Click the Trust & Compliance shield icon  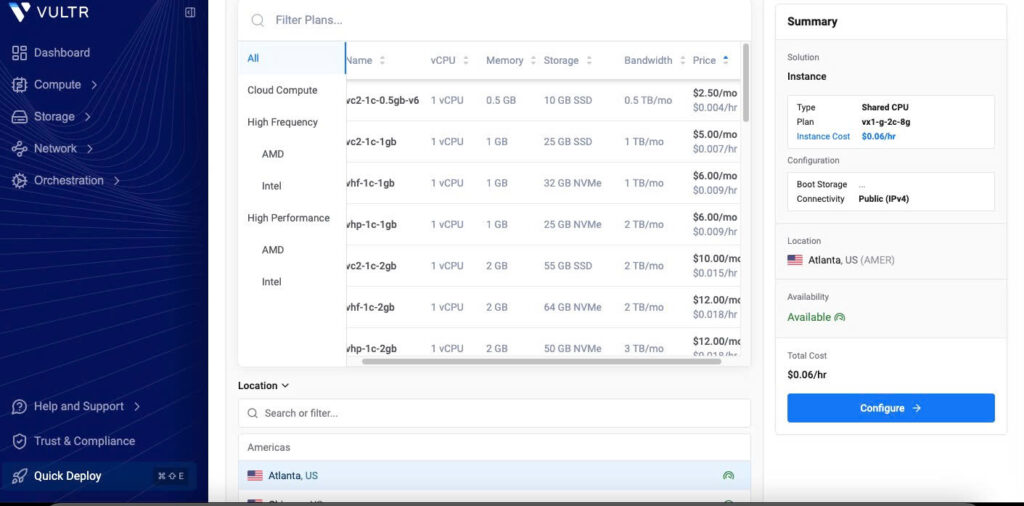(x=20, y=441)
